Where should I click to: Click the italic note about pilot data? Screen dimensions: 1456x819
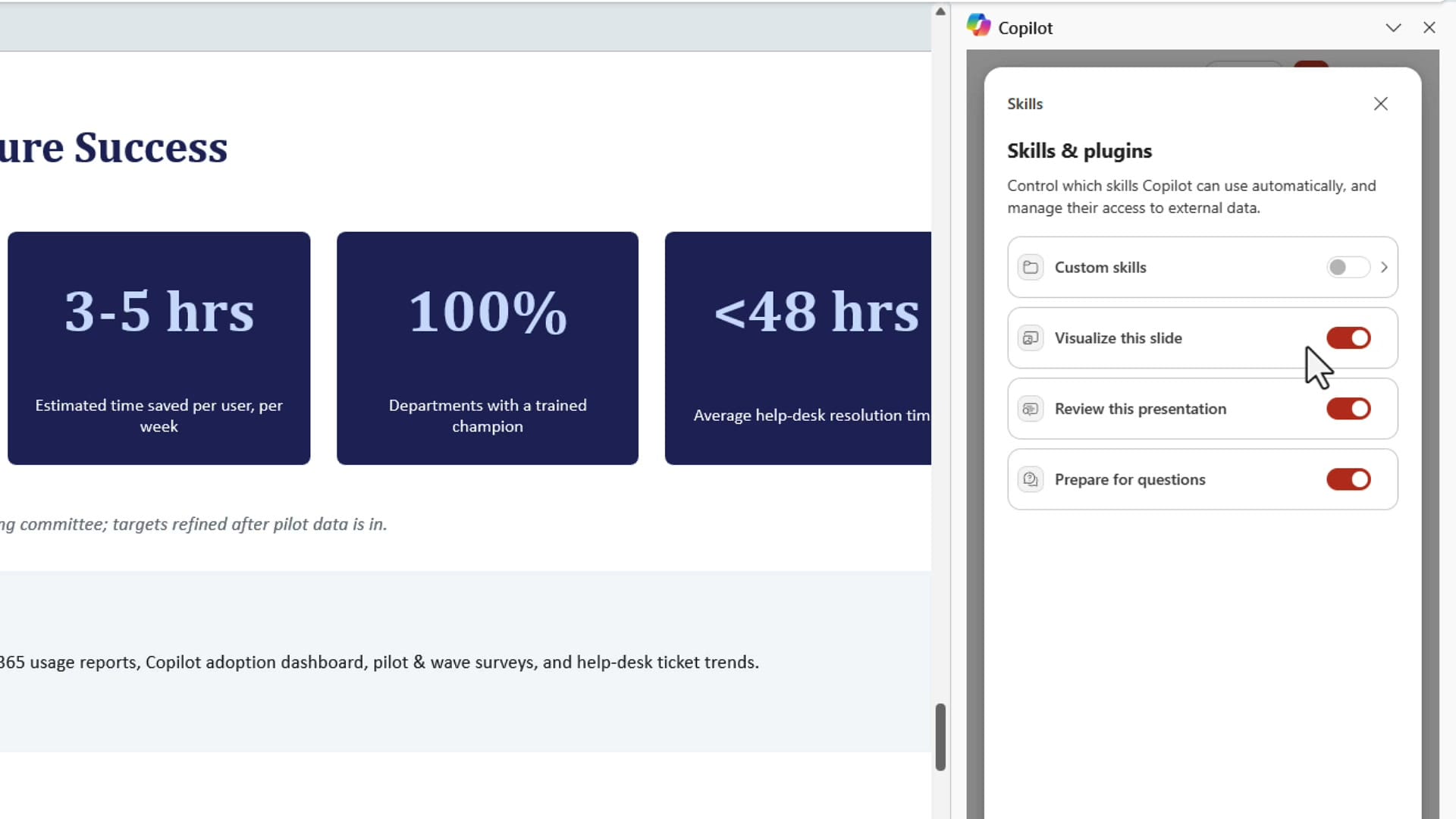click(x=193, y=524)
